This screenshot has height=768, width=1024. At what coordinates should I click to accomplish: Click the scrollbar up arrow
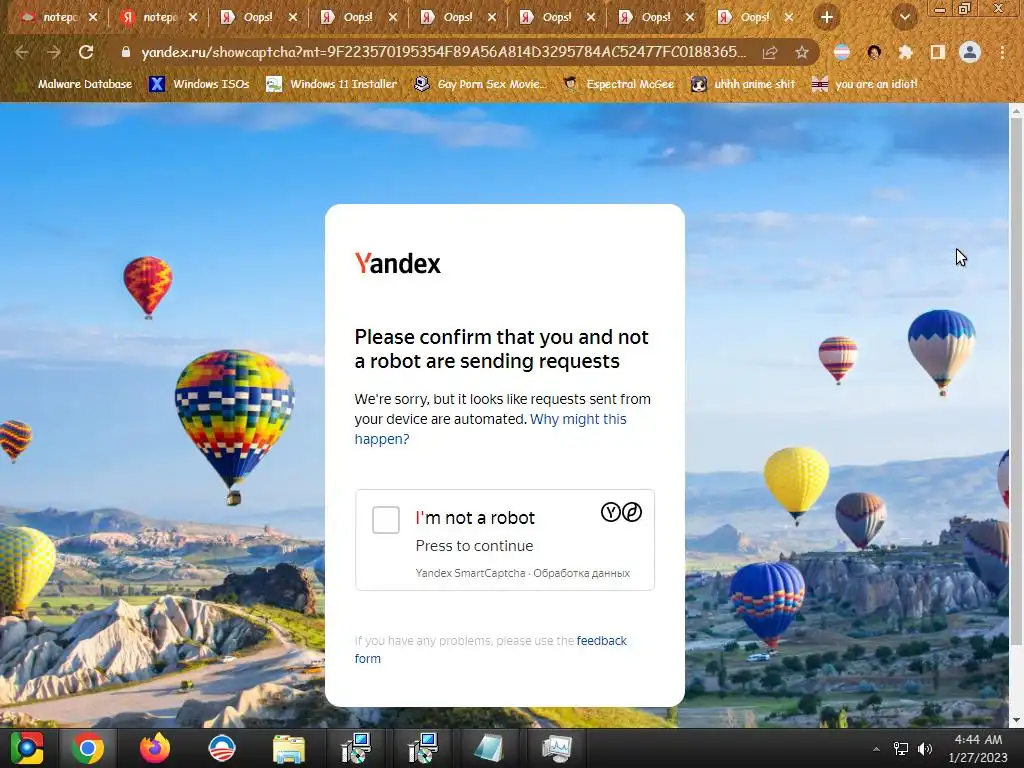tap(1016, 111)
